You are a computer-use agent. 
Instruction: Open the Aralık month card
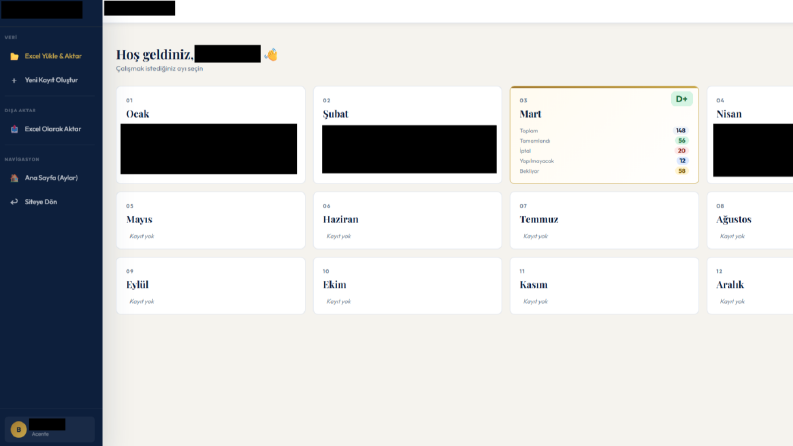[x=750, y=286]
